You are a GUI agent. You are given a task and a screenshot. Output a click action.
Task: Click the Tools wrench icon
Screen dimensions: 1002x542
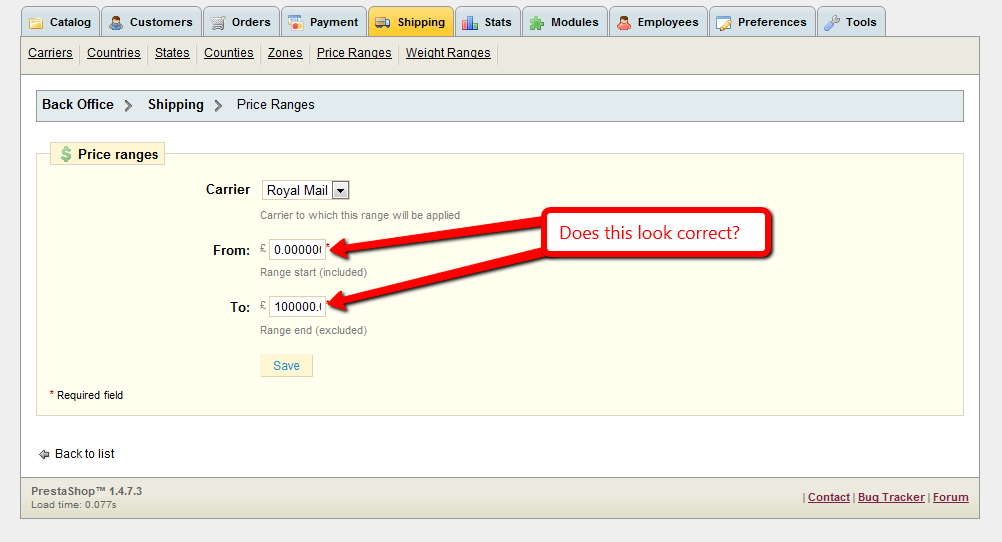tap(832, 23)
